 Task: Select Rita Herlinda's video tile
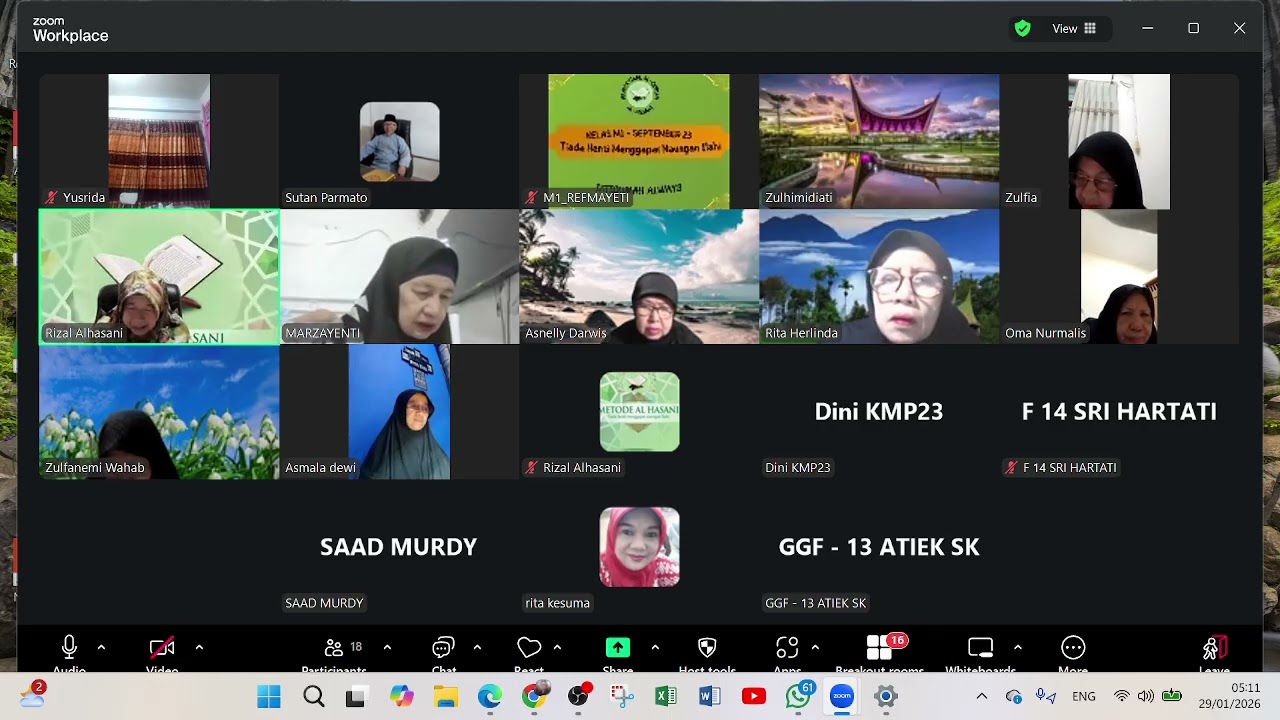coord(879,277)
